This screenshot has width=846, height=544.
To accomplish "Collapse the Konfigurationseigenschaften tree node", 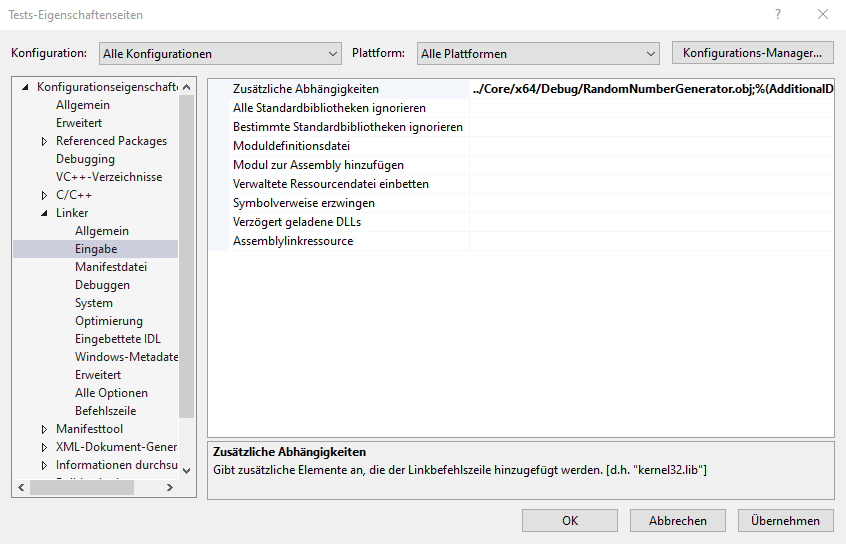I will [25, 87].
